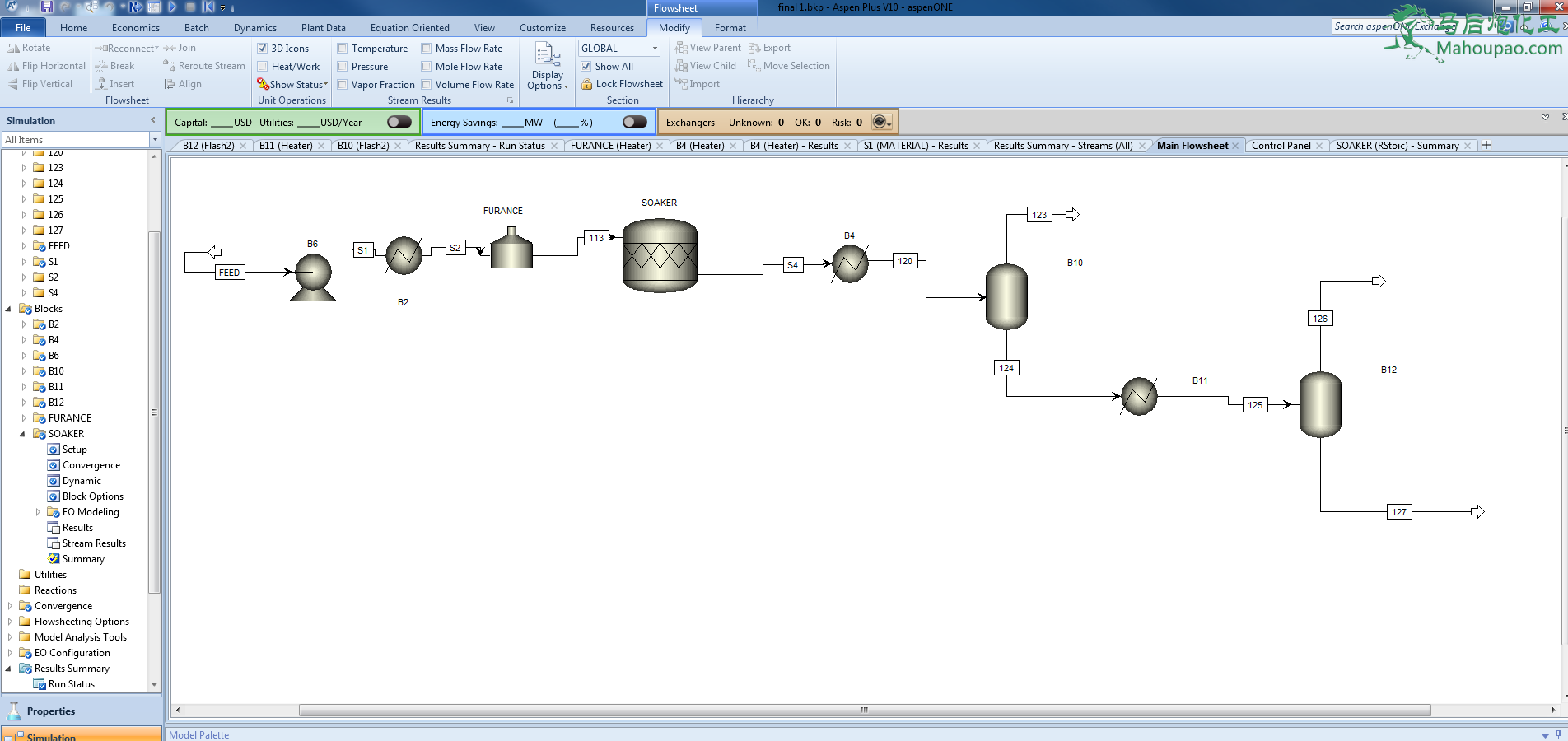
Task: Open the Home ribbon tab
Action: [x=73, y=27]
